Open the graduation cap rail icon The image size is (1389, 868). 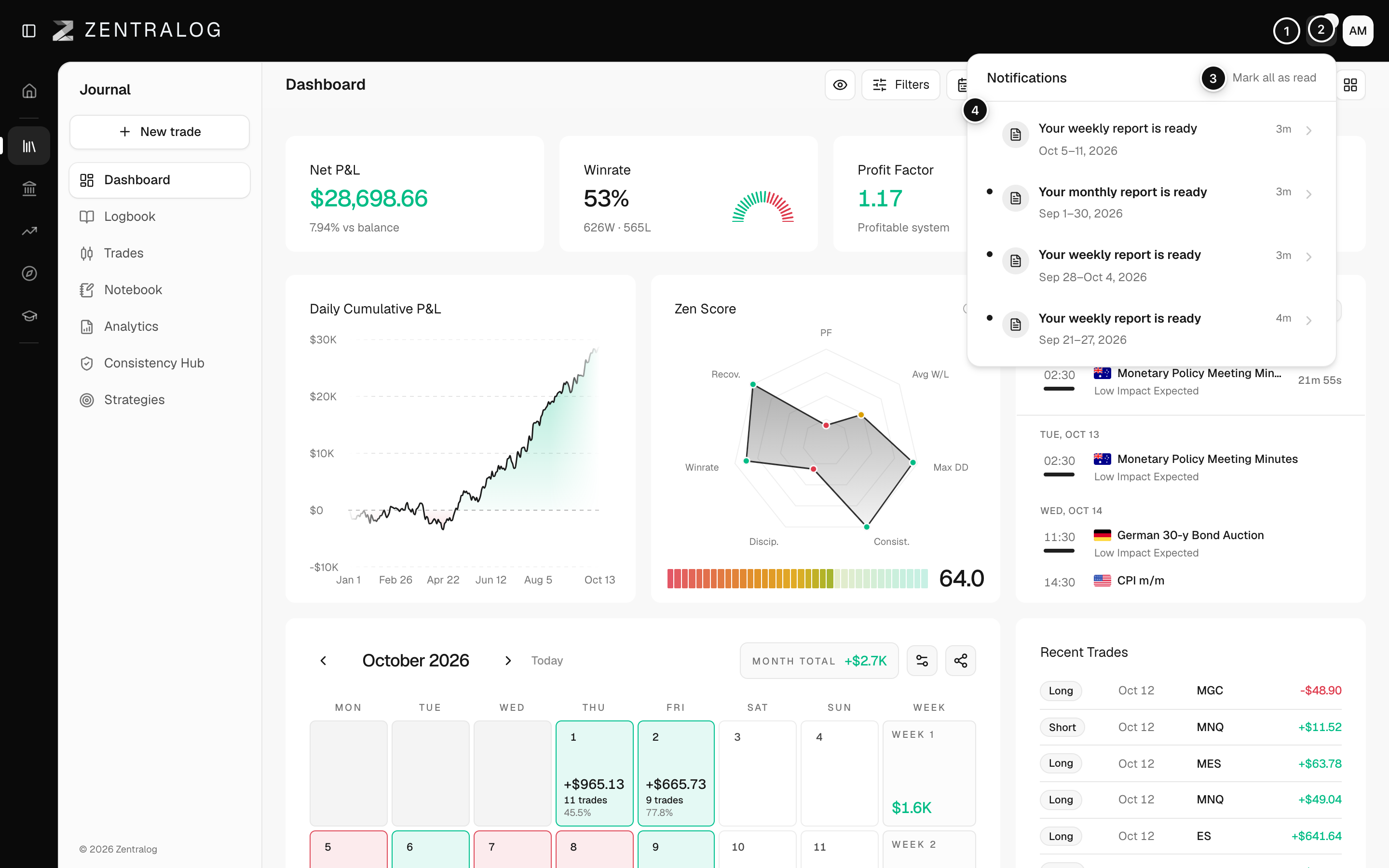29,316
